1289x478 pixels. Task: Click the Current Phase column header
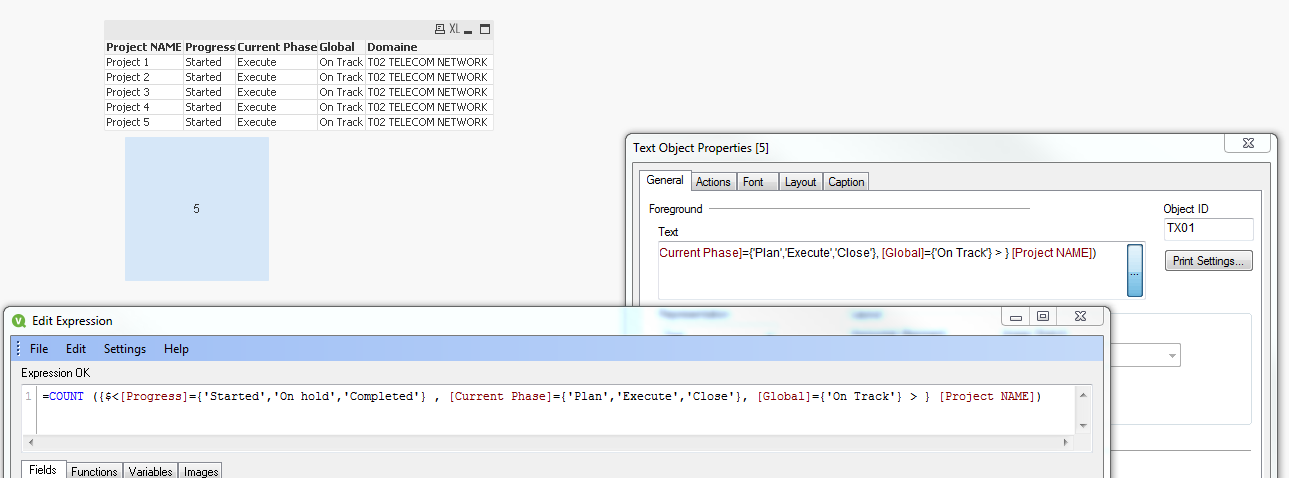[277, 47]
